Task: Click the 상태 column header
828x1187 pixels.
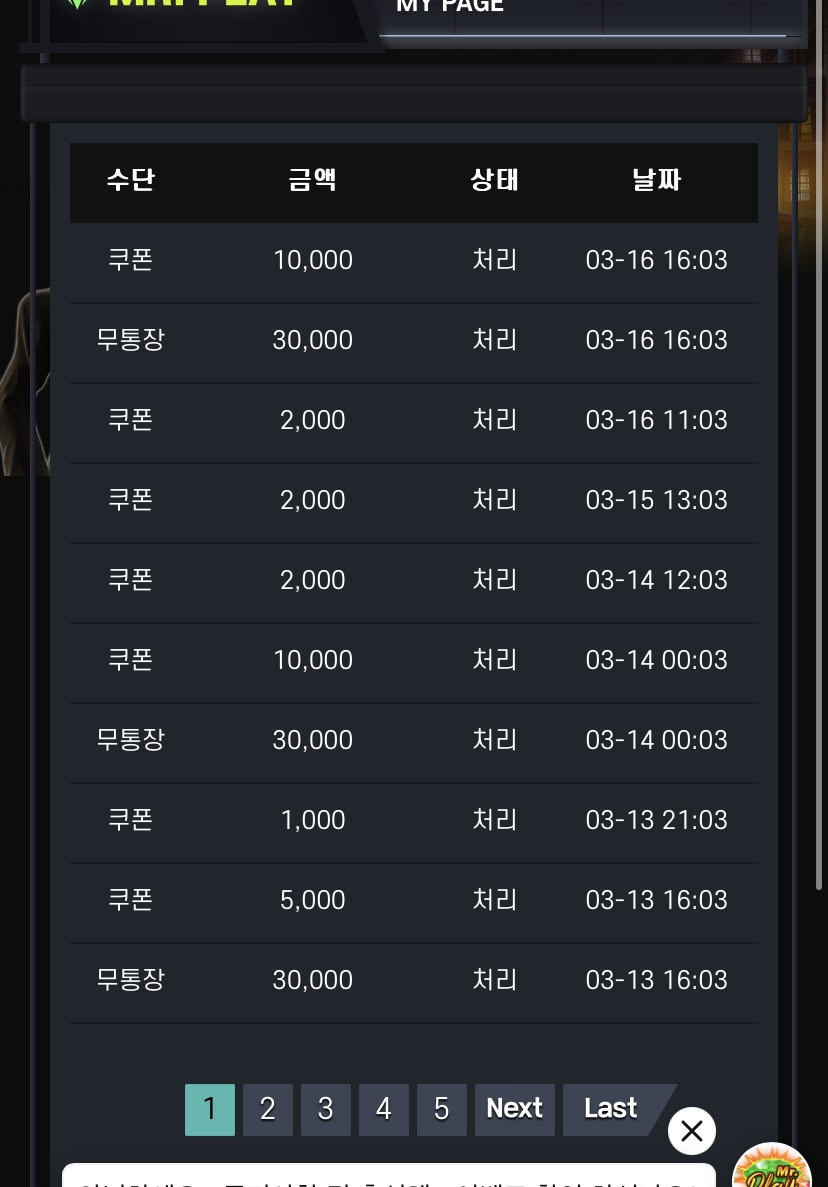Action: click(x=494, y=180)
